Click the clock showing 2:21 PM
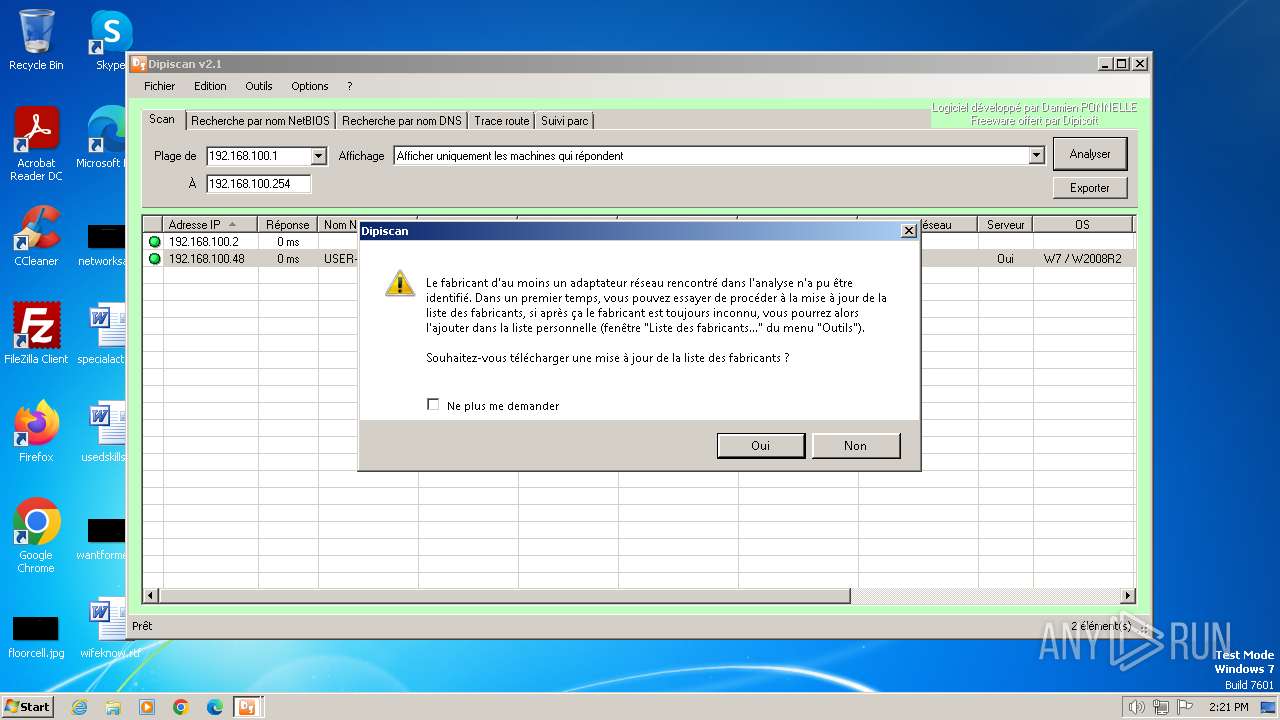 1228,707
